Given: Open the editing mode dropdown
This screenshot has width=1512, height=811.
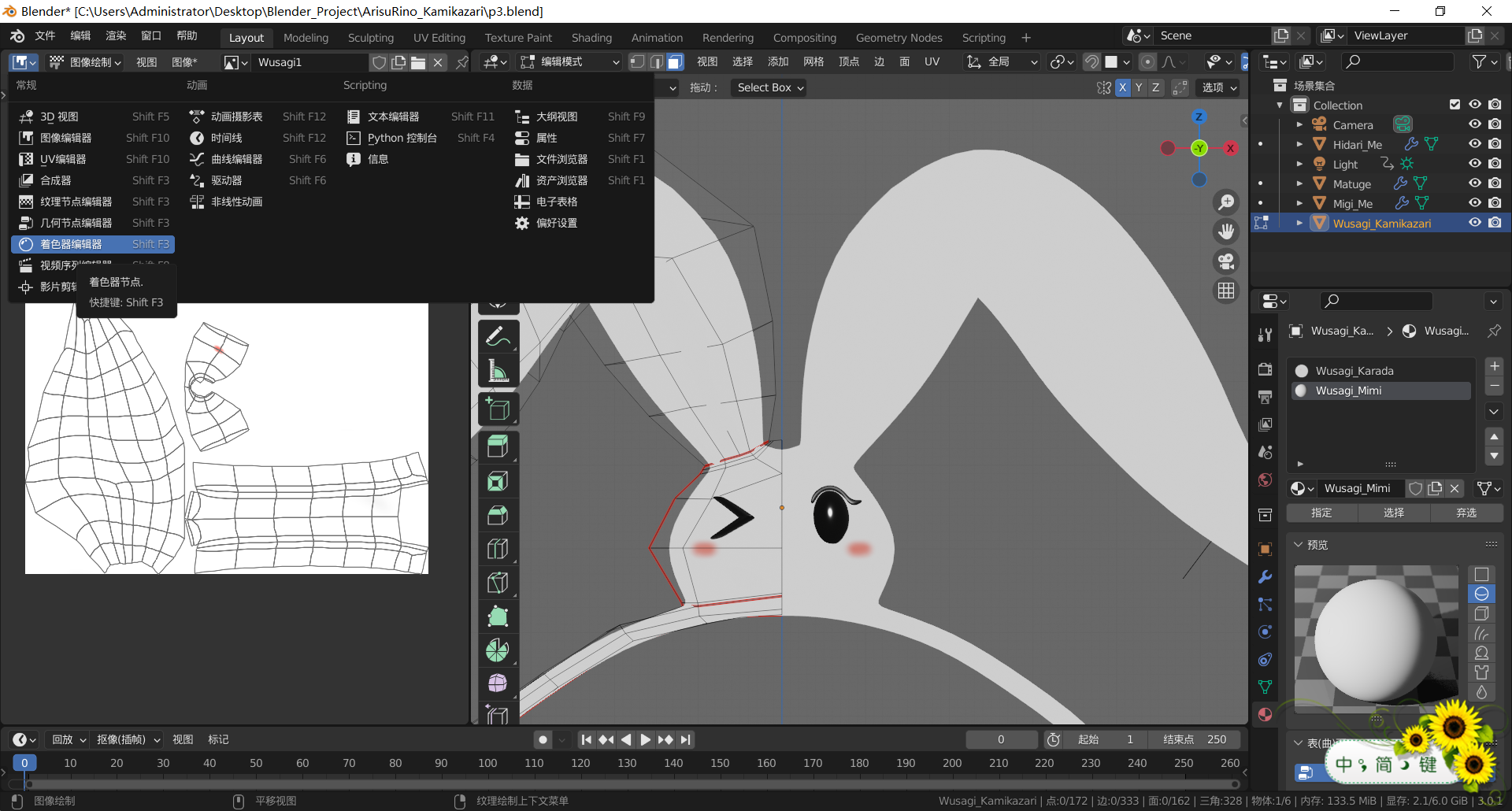Looking at the screenshot, I should pos(570,61).
